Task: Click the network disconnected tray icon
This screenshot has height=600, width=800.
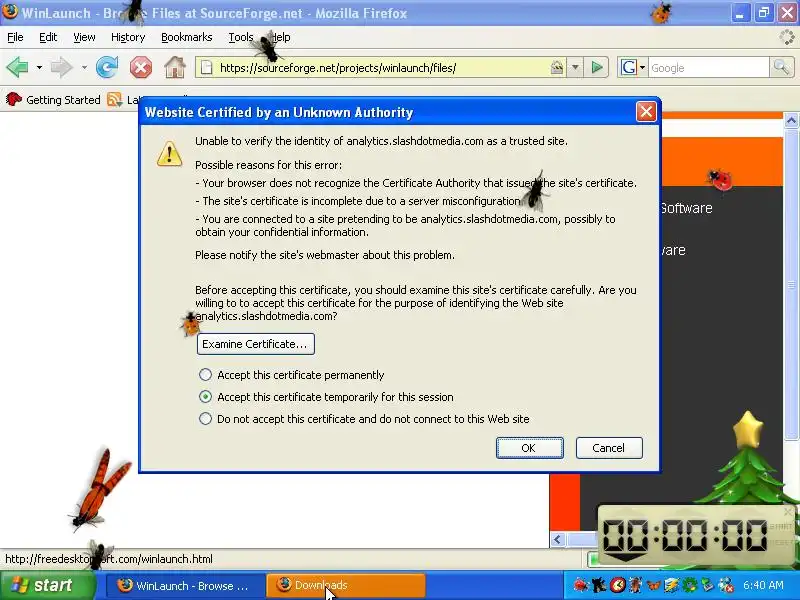Action: [726, 585]
